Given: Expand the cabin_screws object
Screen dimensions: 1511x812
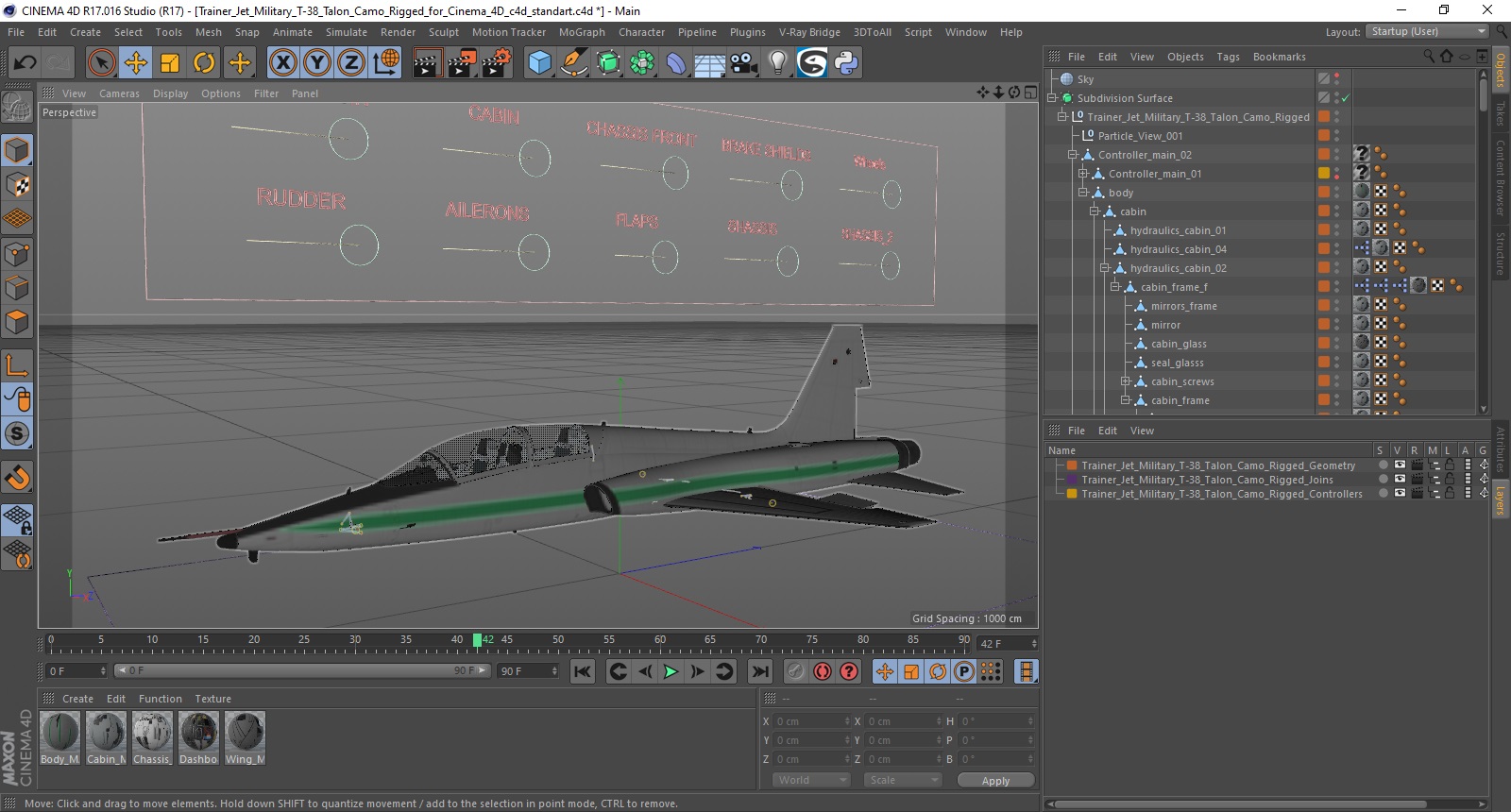Looking at the screenshot, I should click(1125, 381).
